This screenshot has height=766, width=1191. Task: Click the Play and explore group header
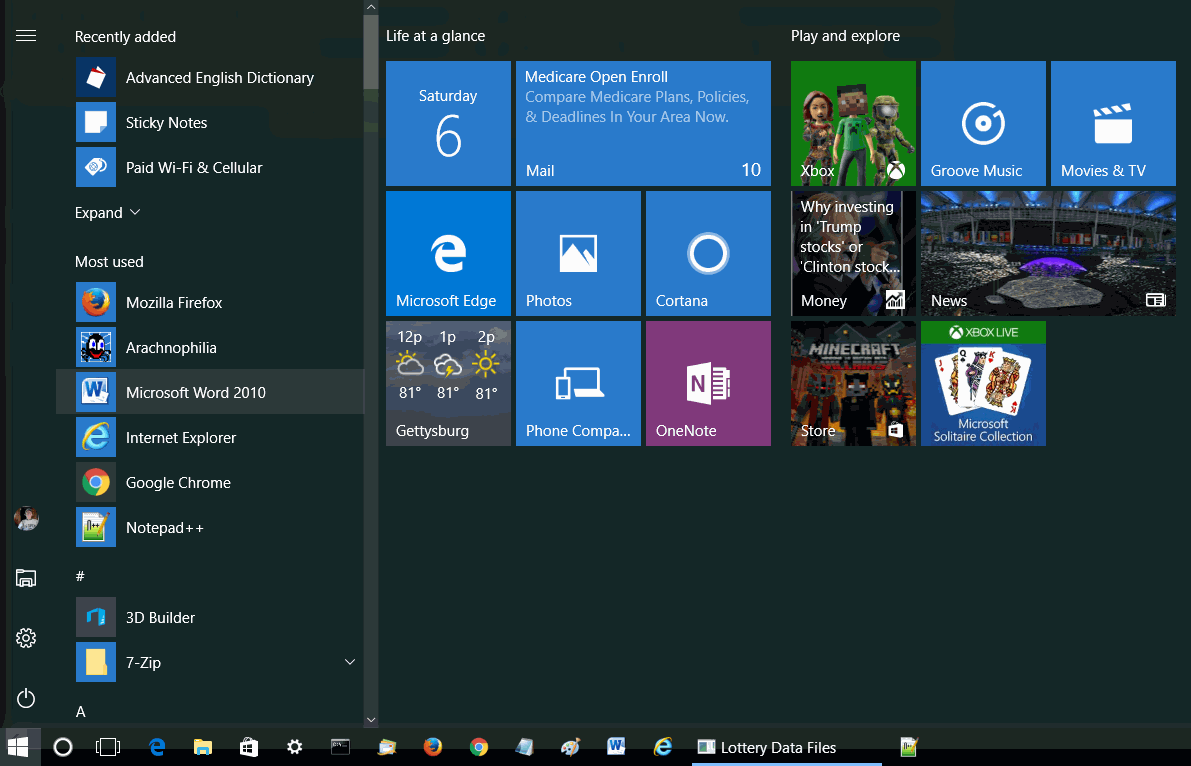pos(845,36)
